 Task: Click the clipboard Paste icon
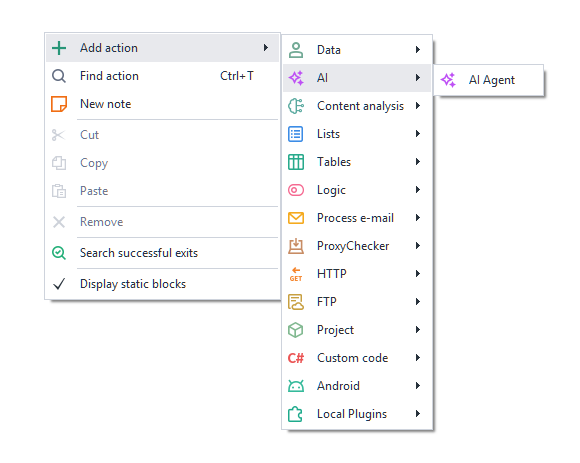pyautogui.click(x=59, y=191)
